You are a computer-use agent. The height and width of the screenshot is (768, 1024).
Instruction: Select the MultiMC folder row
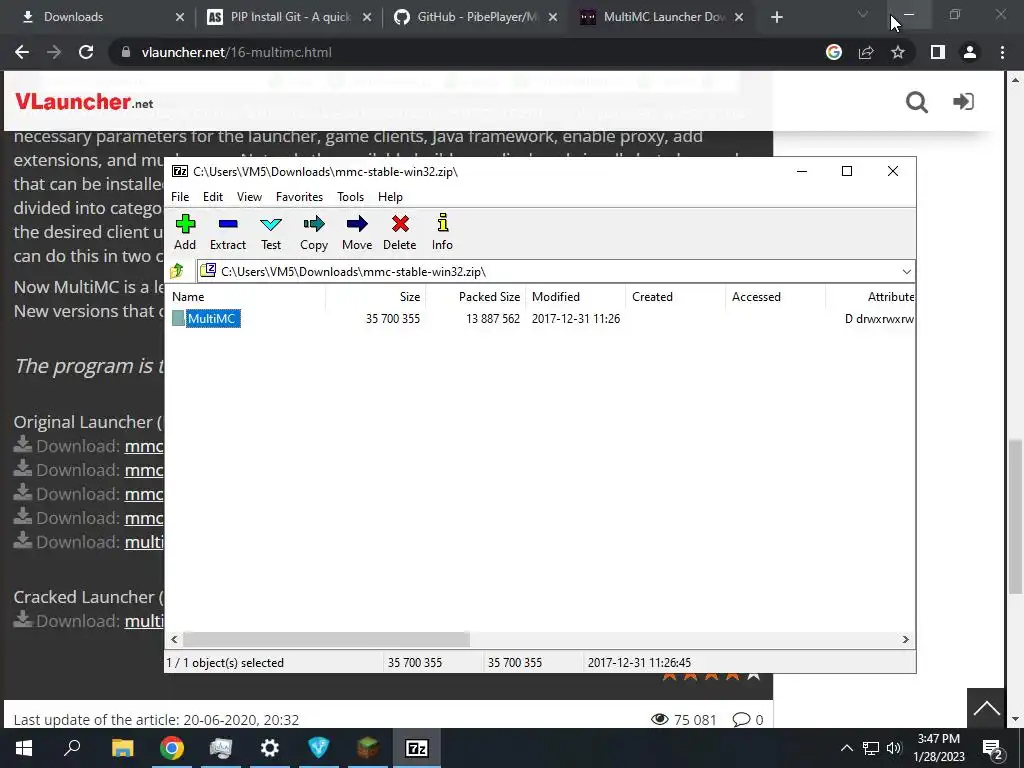pos(539,319)
